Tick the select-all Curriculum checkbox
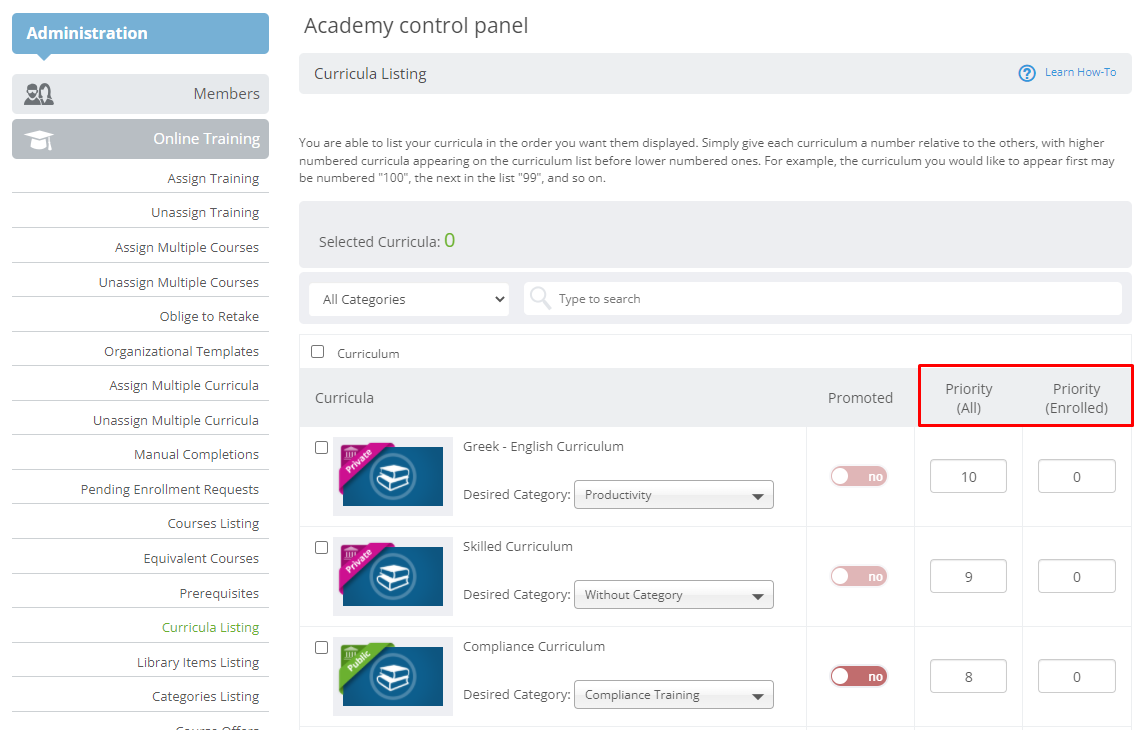Screen dimensions: 1142x730 [x=318, y=352]
